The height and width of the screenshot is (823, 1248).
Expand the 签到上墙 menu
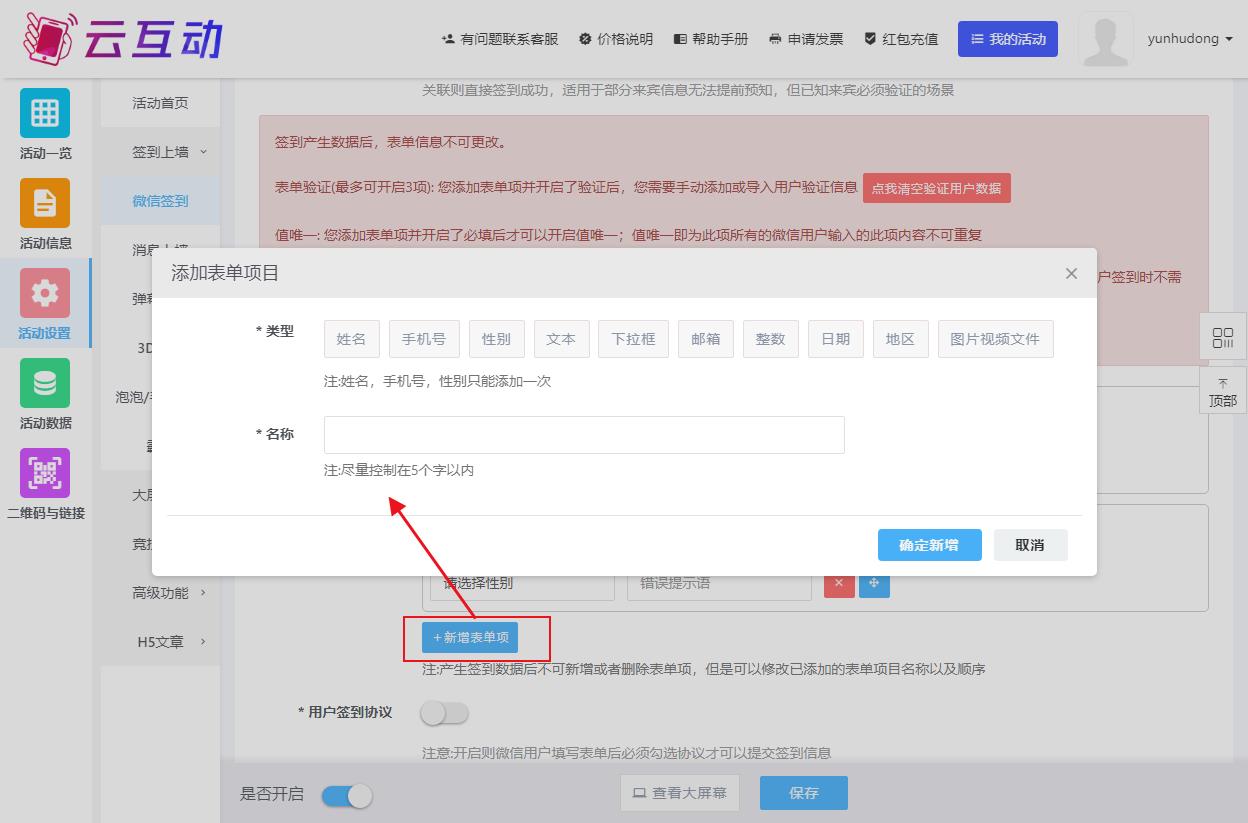[x=160, y=152]
